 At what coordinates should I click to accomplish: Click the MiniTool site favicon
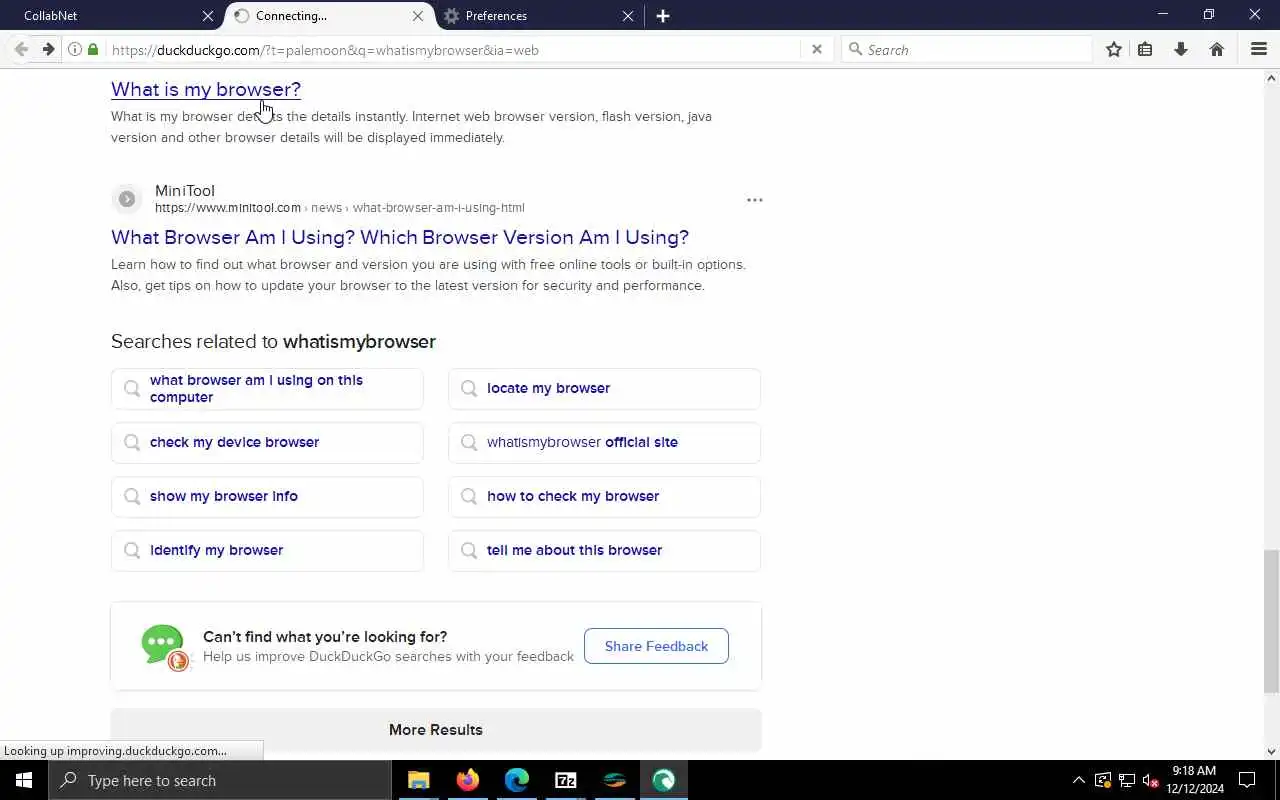126,199
